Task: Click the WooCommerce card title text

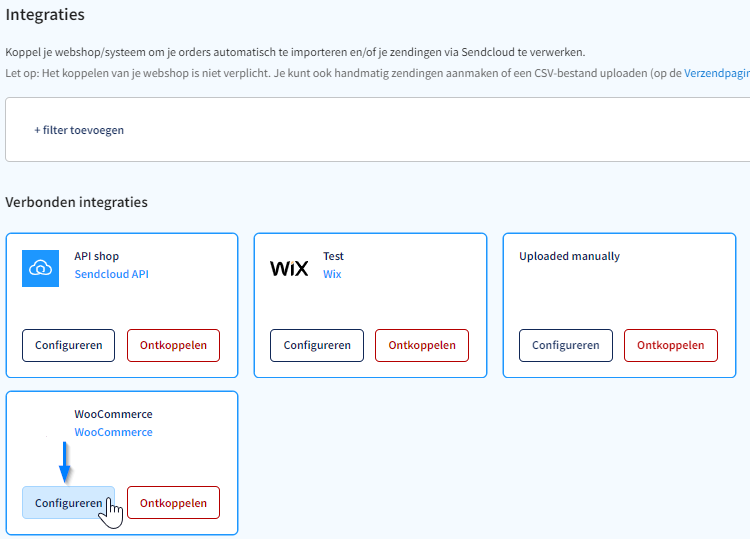Action: (x=113, y=414)
